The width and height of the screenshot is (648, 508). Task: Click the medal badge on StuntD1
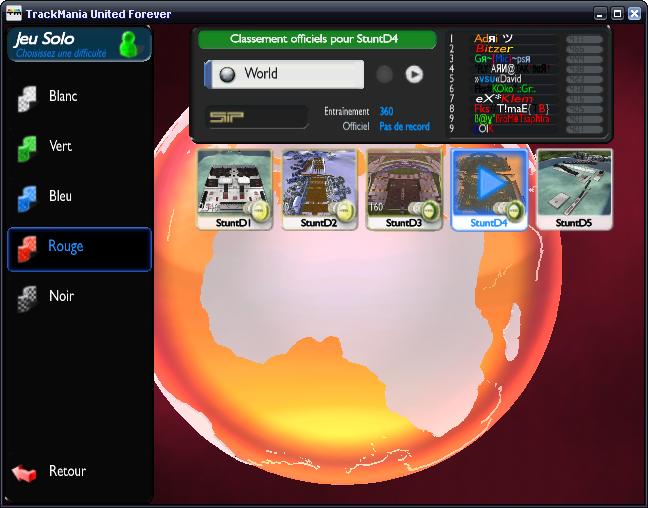[x=258, y=210]
